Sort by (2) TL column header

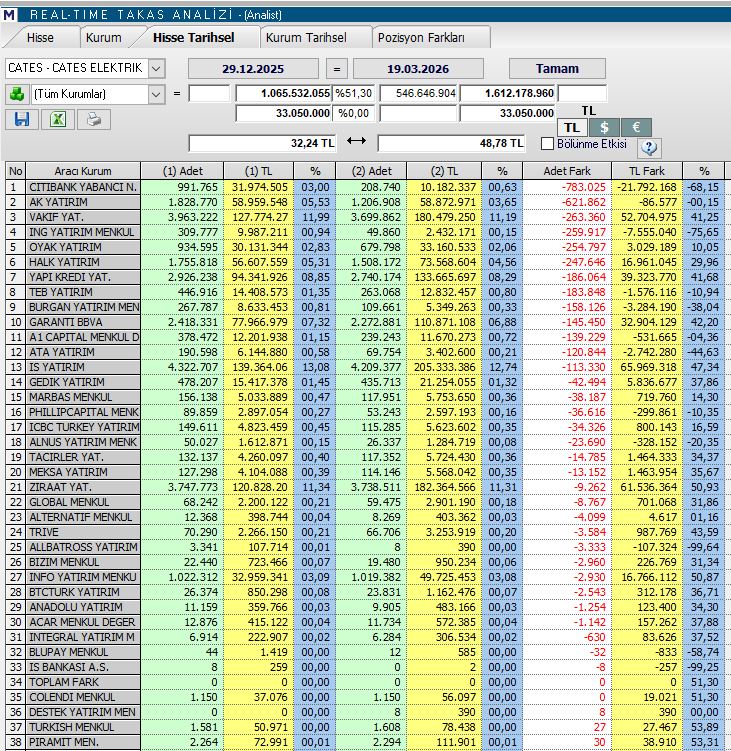[x=444, y=171]
